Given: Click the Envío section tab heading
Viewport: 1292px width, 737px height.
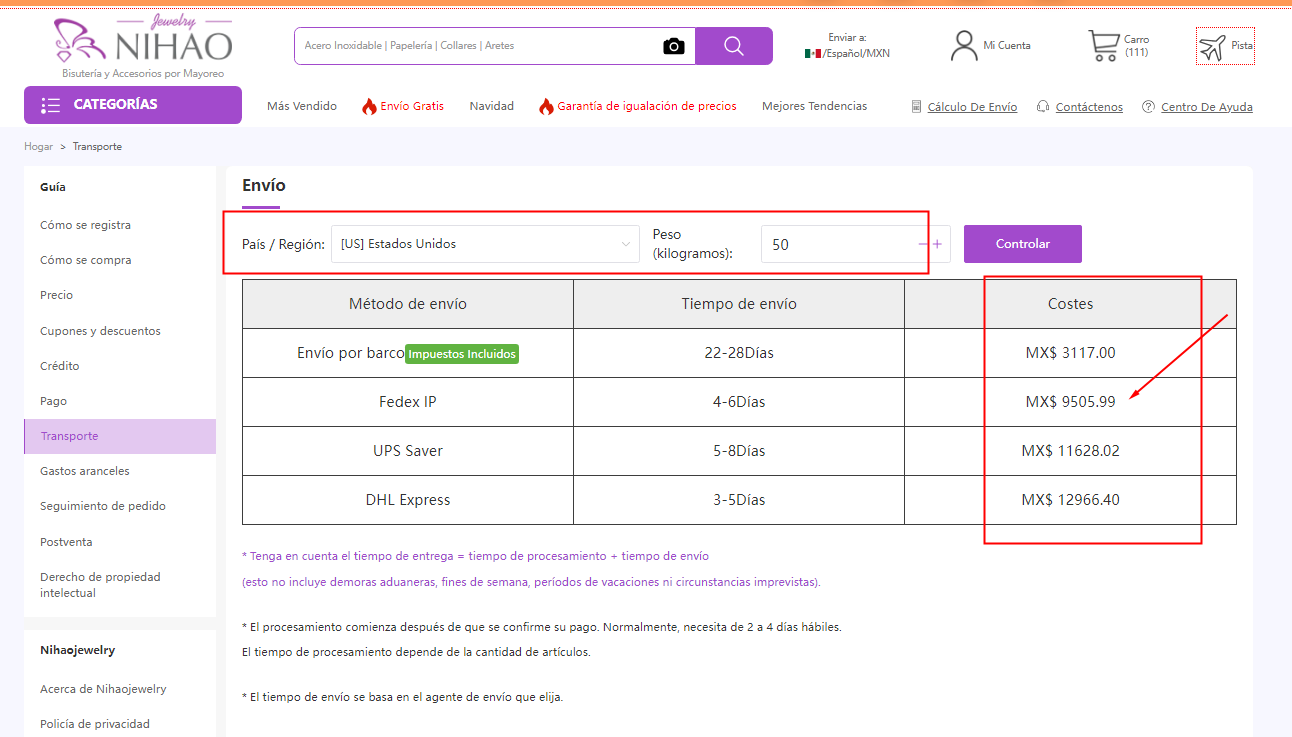Looking at the screenshot, I should tap(264, 186).
